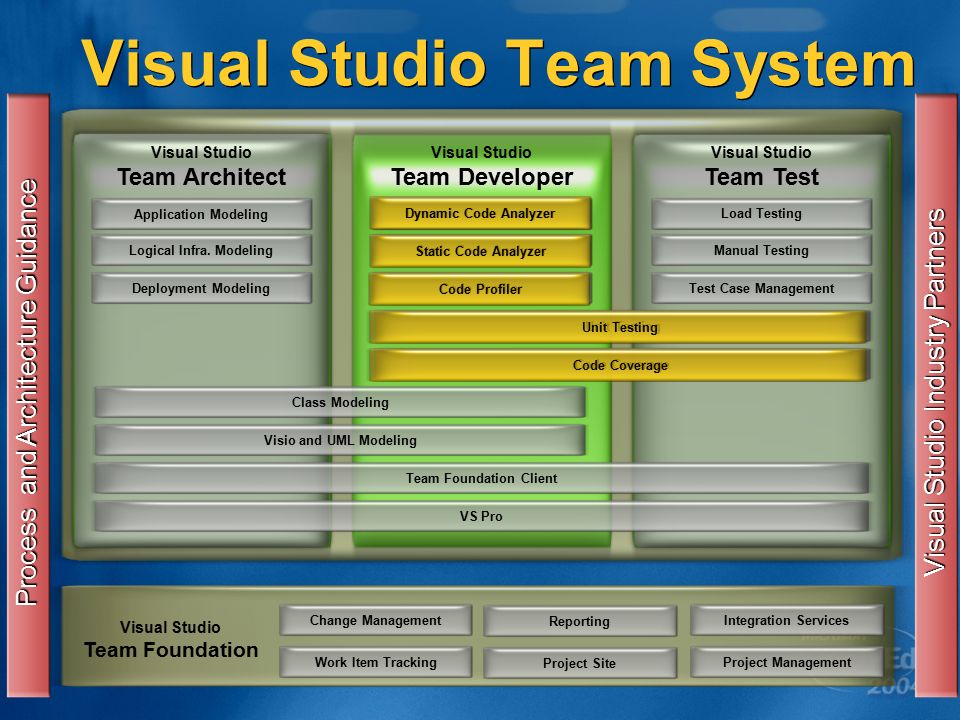Click the Team Architect heading
960x720 pixels.
pyautogui.click(x=201, y=177)
